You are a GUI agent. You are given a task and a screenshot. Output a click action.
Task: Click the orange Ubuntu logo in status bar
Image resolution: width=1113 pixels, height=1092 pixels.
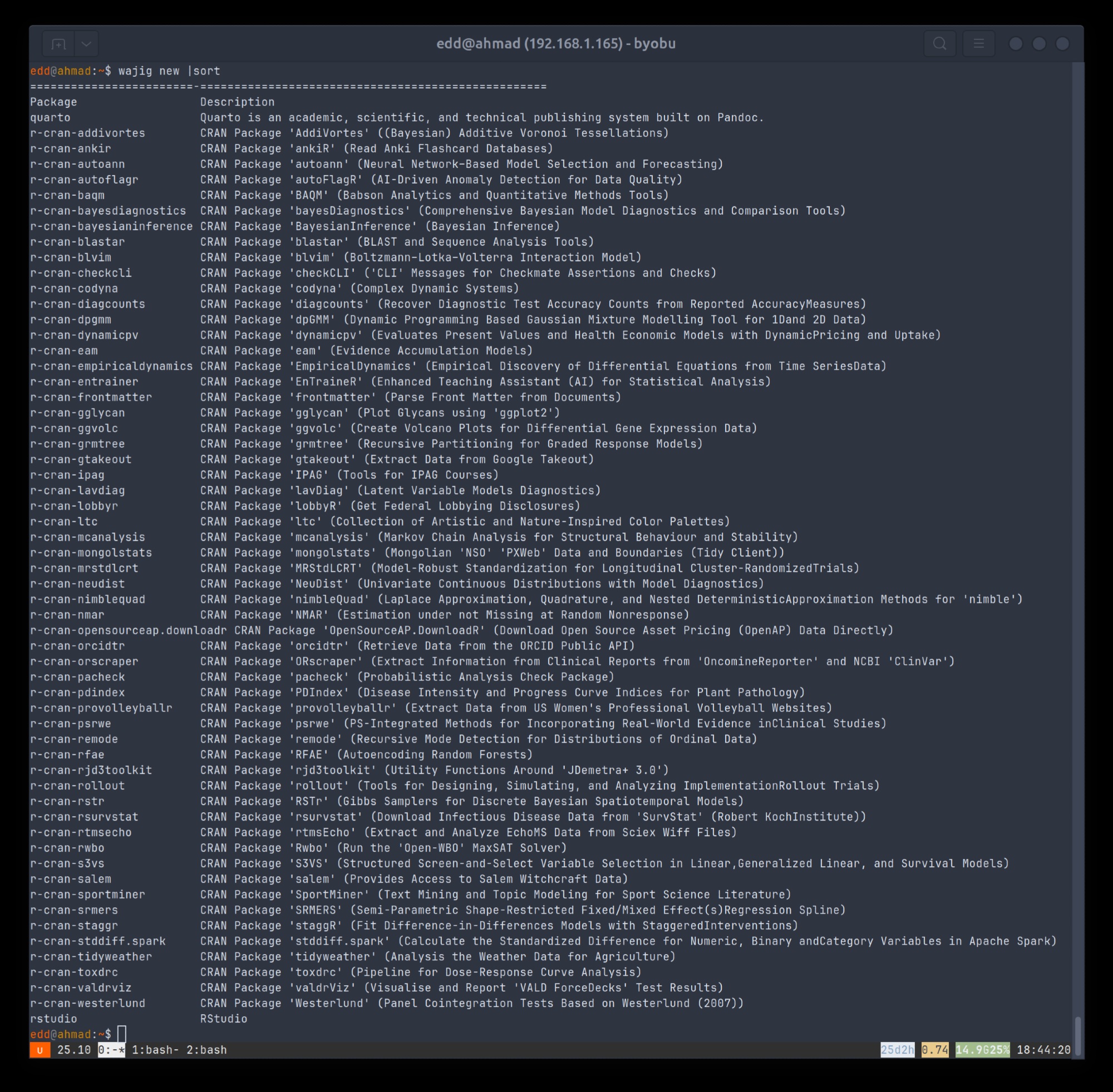pos(40,1050)
